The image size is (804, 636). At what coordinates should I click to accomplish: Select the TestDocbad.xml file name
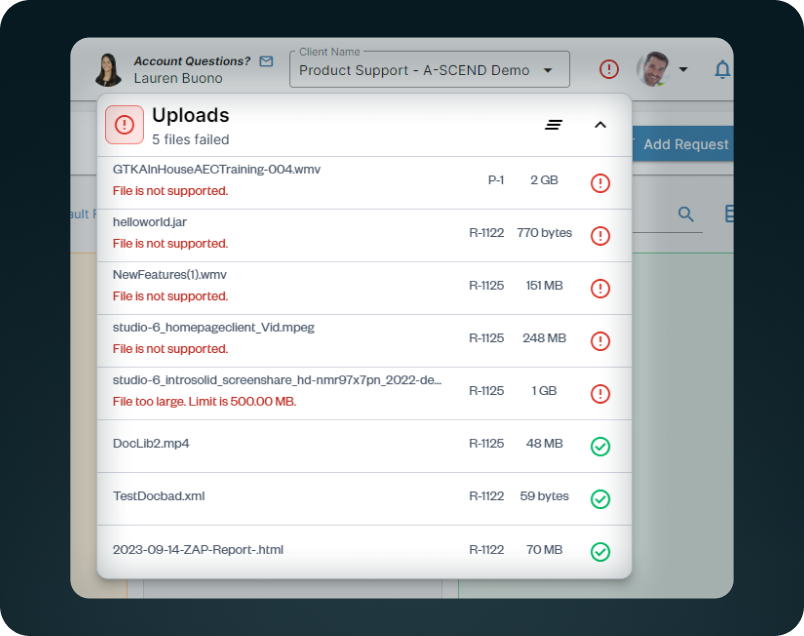tap(158, 496)
